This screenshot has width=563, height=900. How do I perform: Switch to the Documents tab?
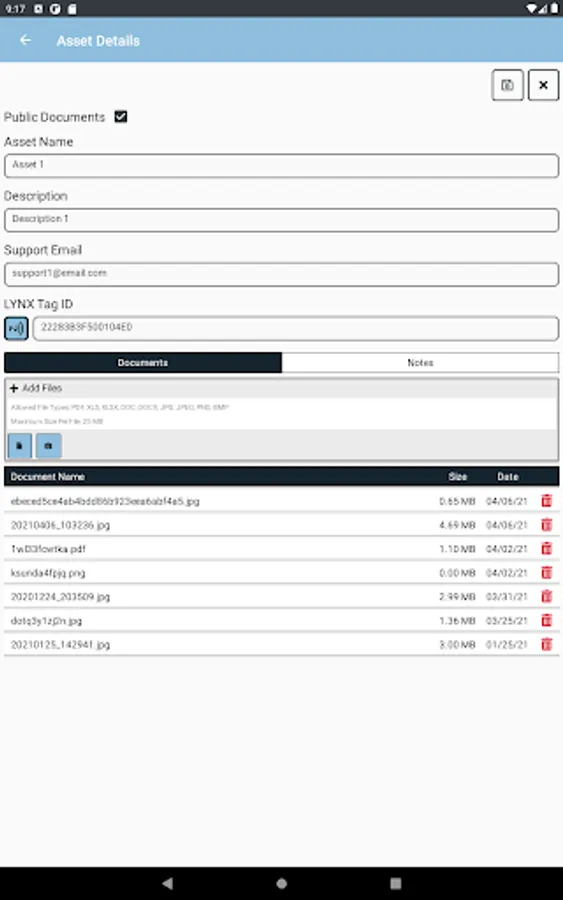pyautogui.click(x=143, y=363)
